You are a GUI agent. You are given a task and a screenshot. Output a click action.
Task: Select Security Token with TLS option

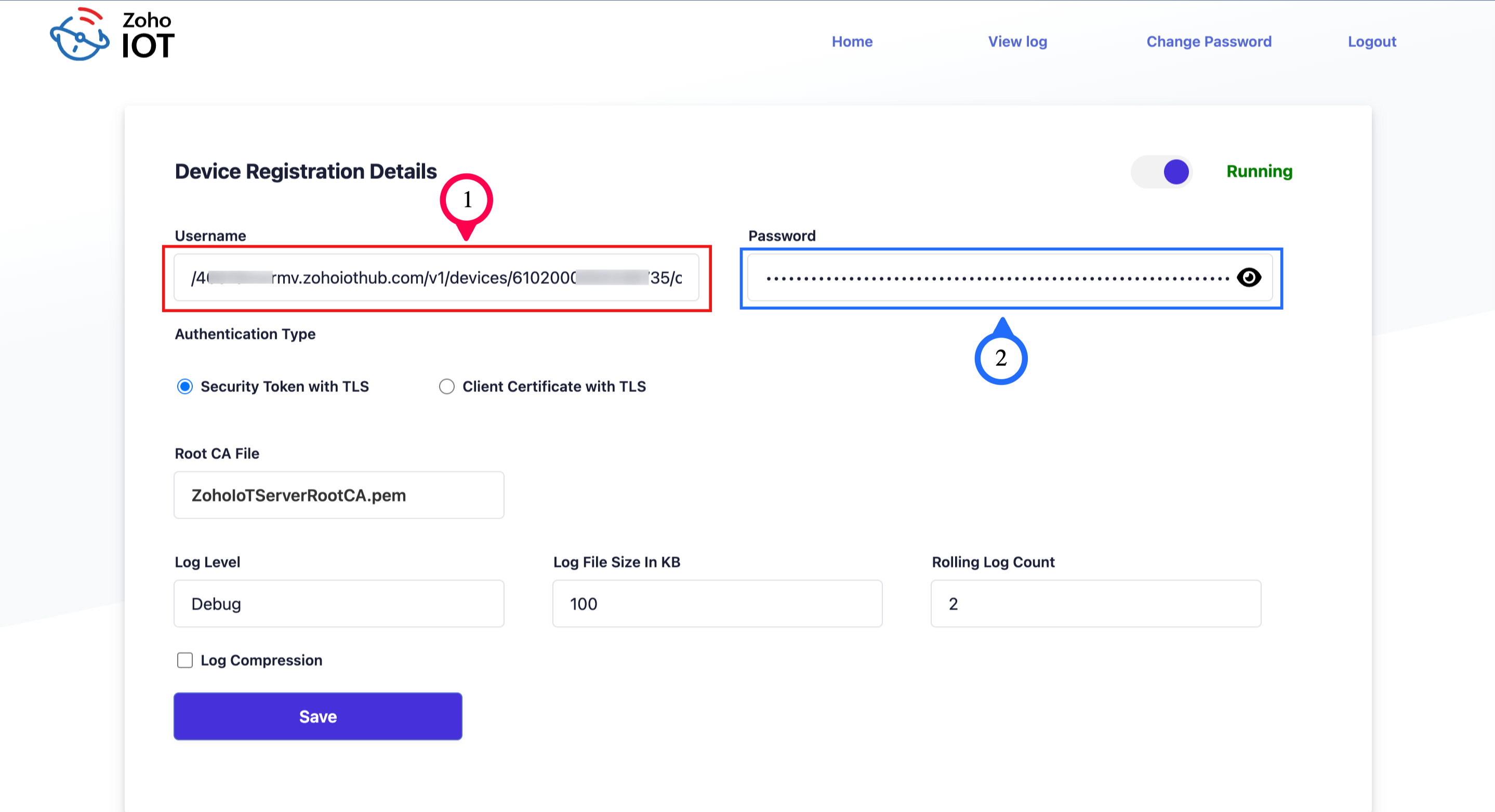tap(185, 387)
